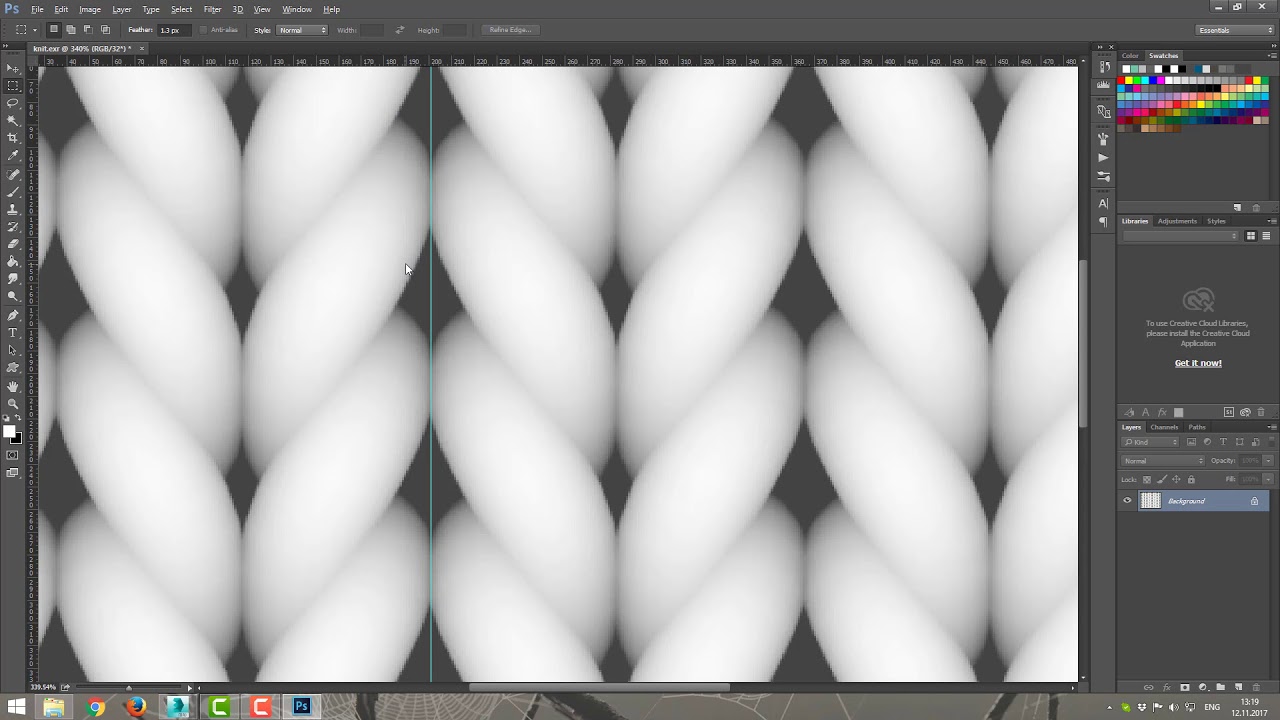Toggle Quick Mask mode
The width and height of the screenshot is (1280, 720).
click(x=13, y=455)
